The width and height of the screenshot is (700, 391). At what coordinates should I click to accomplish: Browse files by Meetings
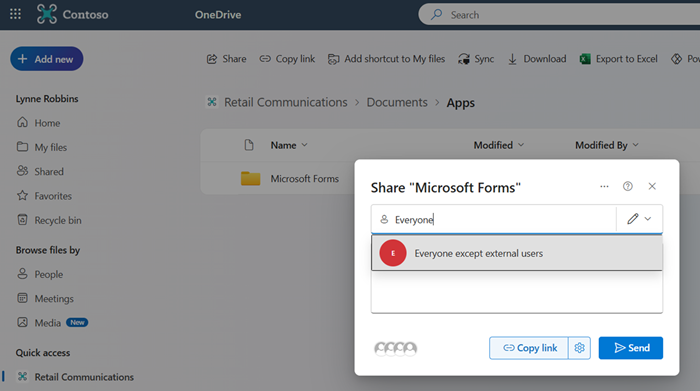point(45,298)
